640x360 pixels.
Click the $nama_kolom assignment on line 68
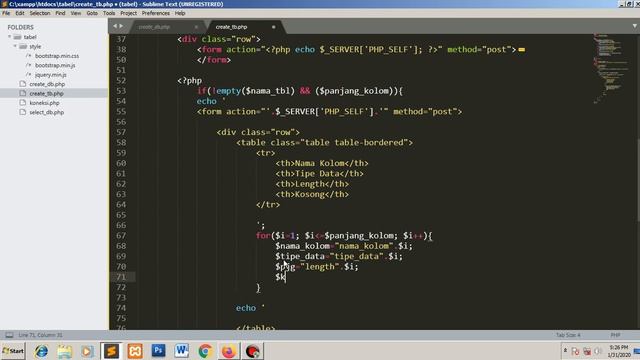click(344, 246)
